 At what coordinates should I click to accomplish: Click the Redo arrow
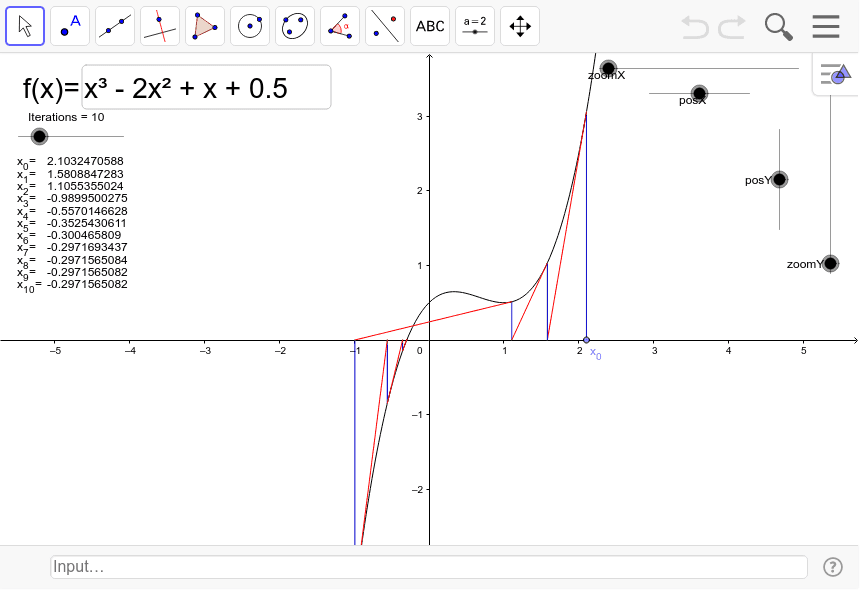click(x=733, y=26)
